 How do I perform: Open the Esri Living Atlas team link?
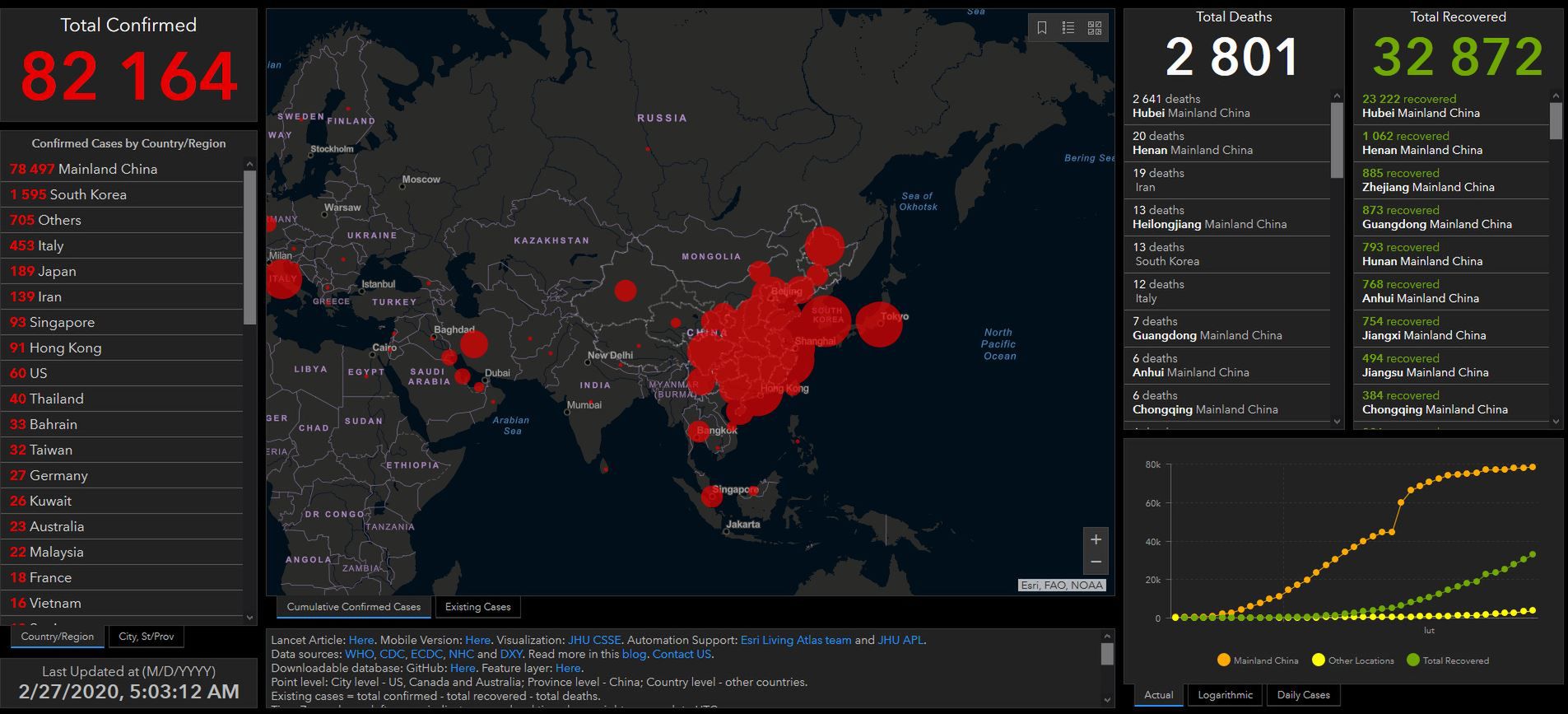[x=796, y=640]
